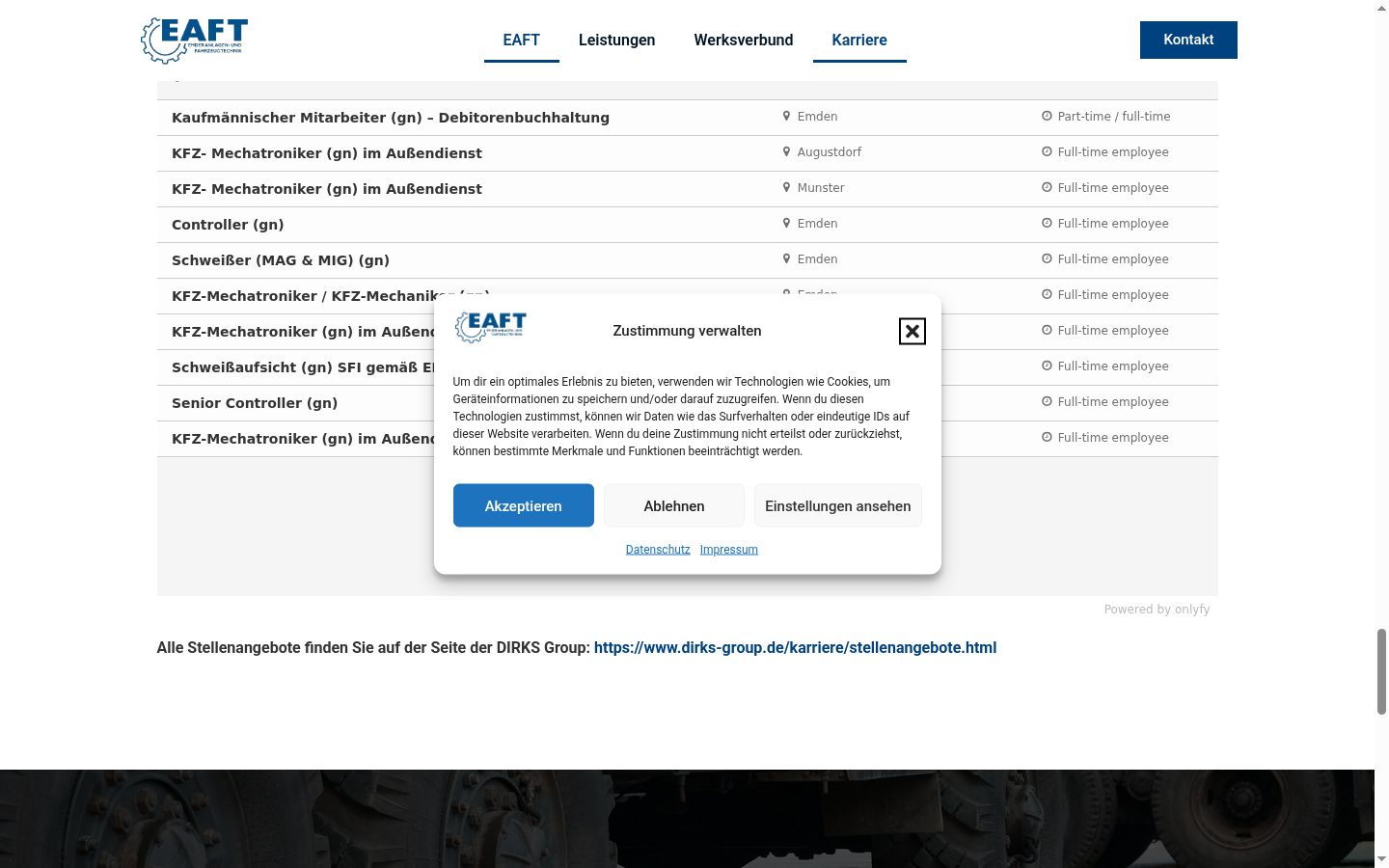Open the Leistungen menu item
Image resolution: width=1389 pixels, height=868 pixels.
point(616,40)
